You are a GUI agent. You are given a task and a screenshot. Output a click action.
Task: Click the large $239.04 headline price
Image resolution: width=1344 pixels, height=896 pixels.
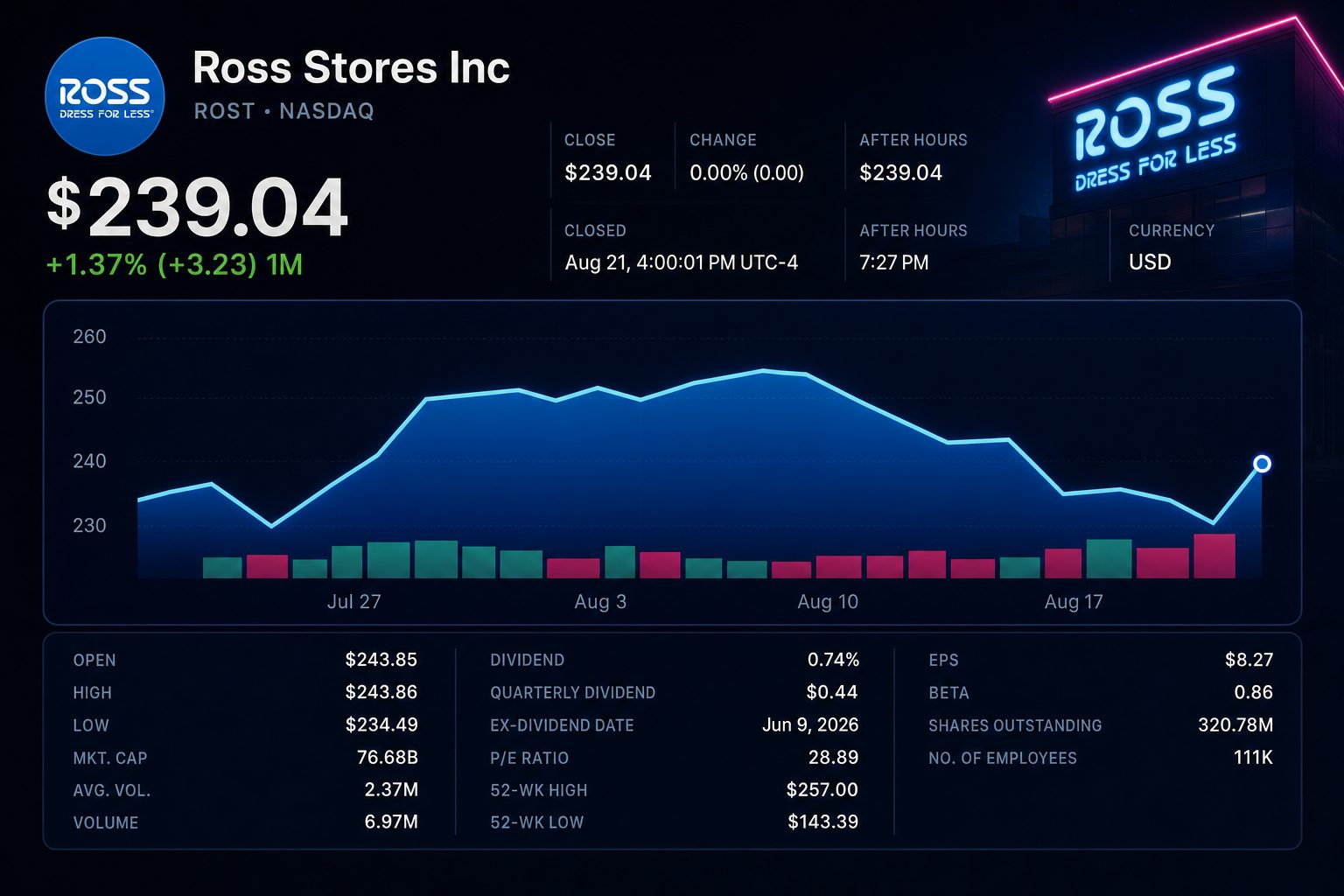pos(198,208)
